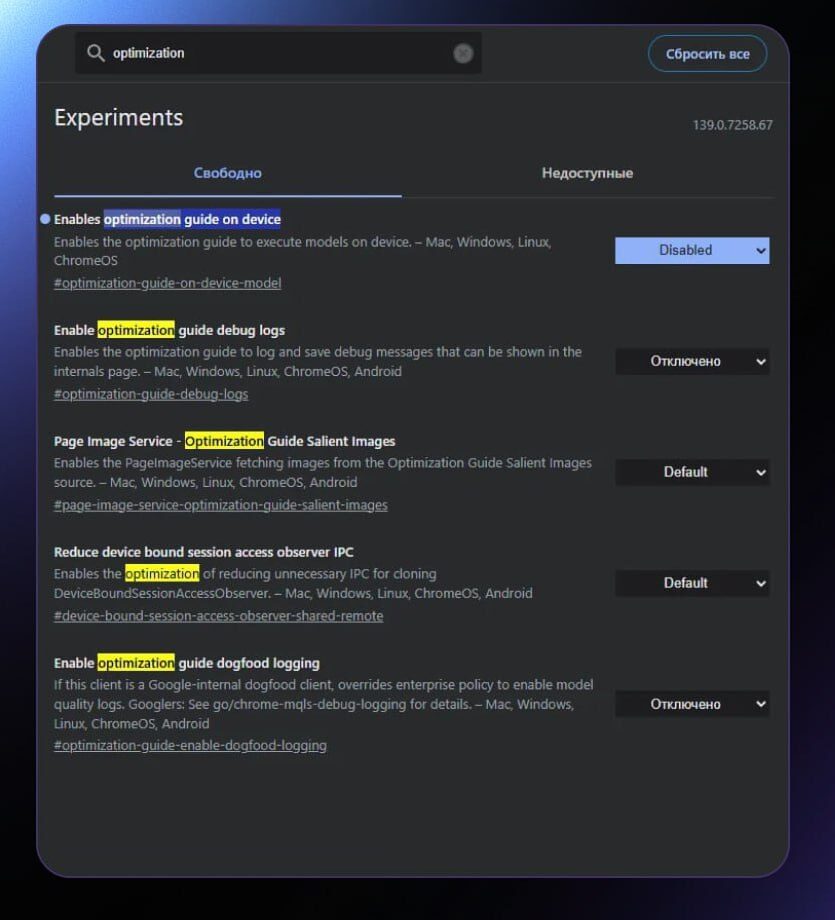Open the Отключено dropdown for optimization guide debug logs
The height and width of the screenshot is (920, 835).
692,361
